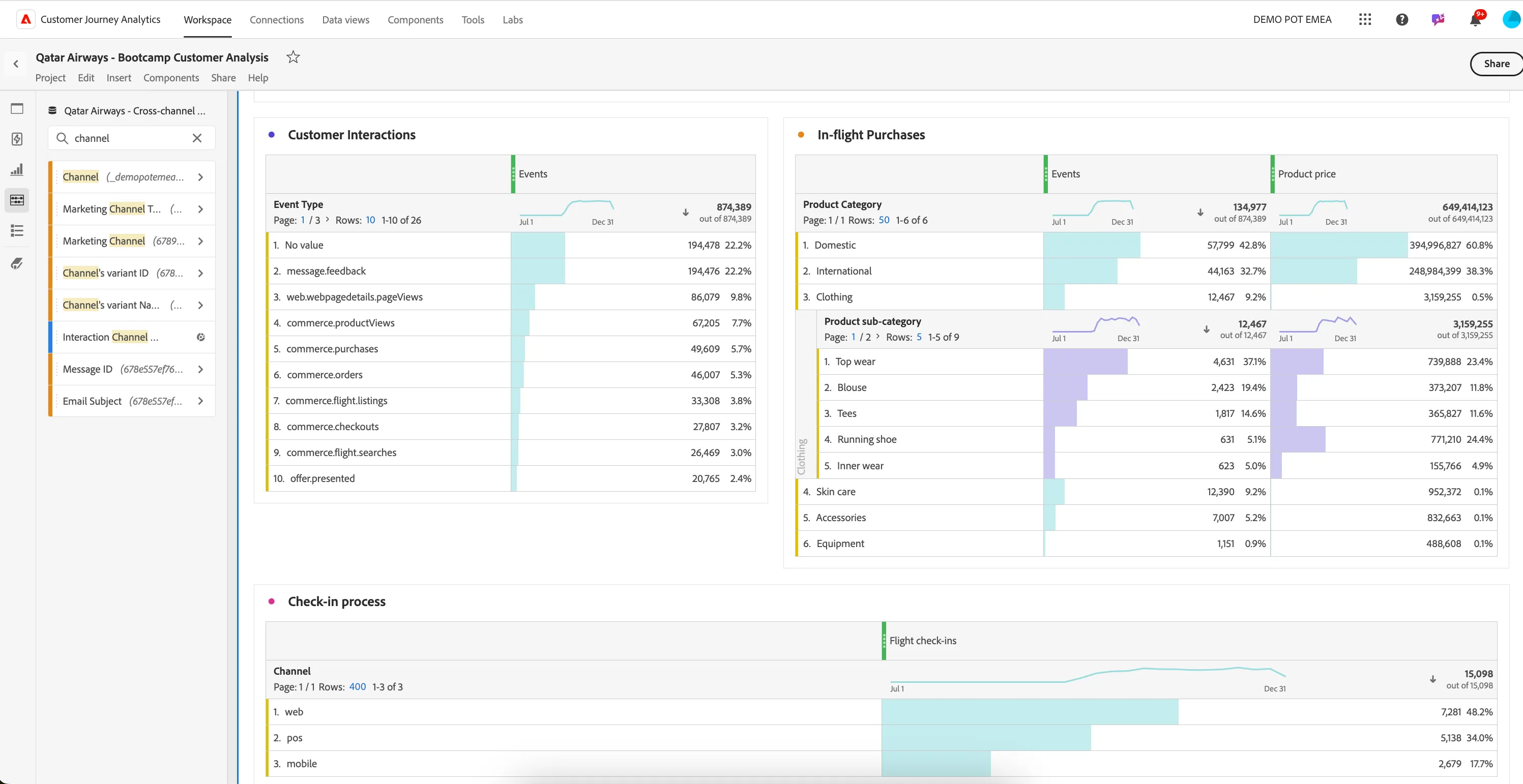Image resolution: width=1523 pixels, height=784 pixels.
Task: Sort Flight check-ins column
Action: [1433, 679]
